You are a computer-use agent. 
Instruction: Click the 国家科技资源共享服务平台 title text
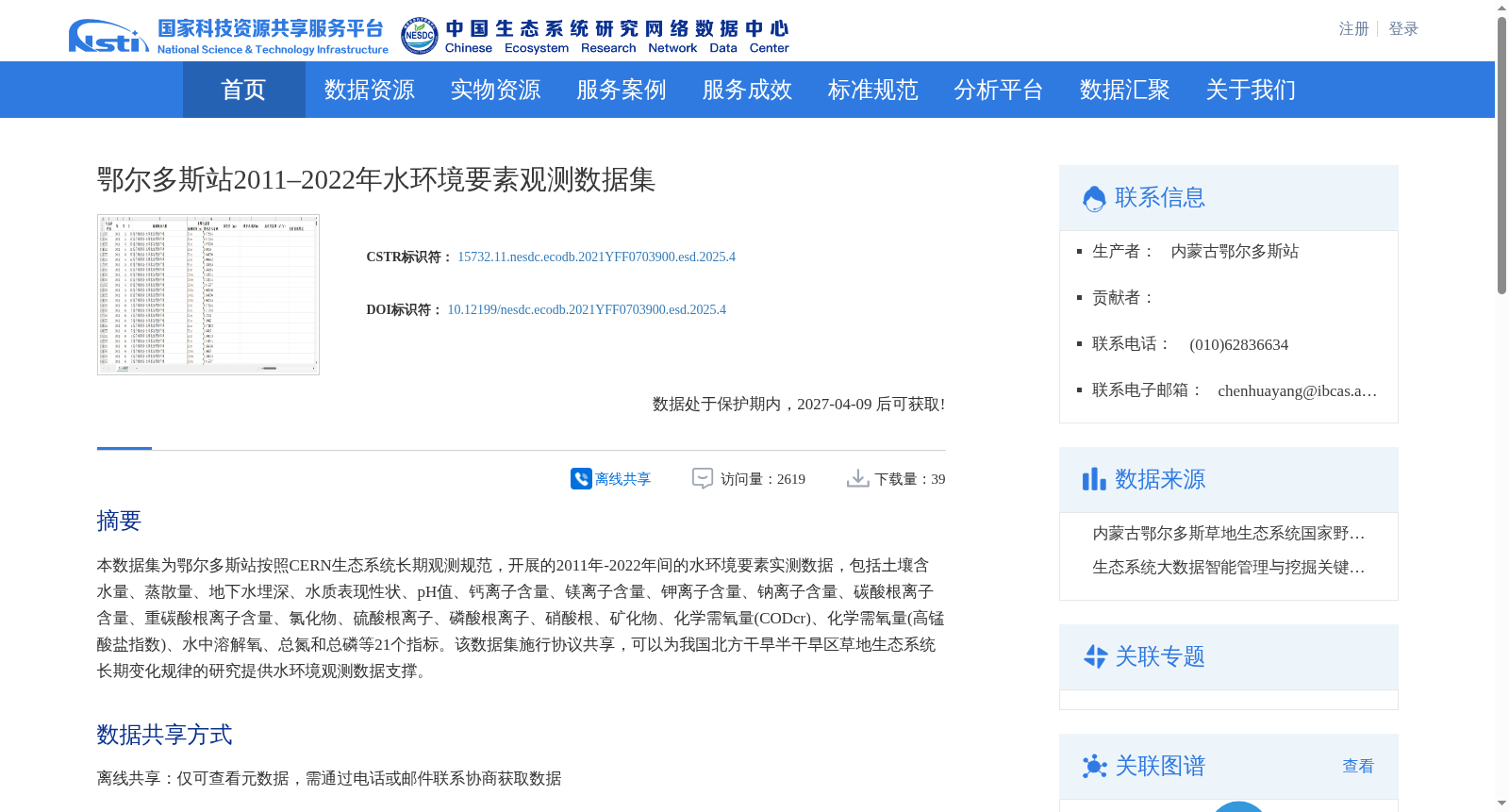click(x=271, y=28)
